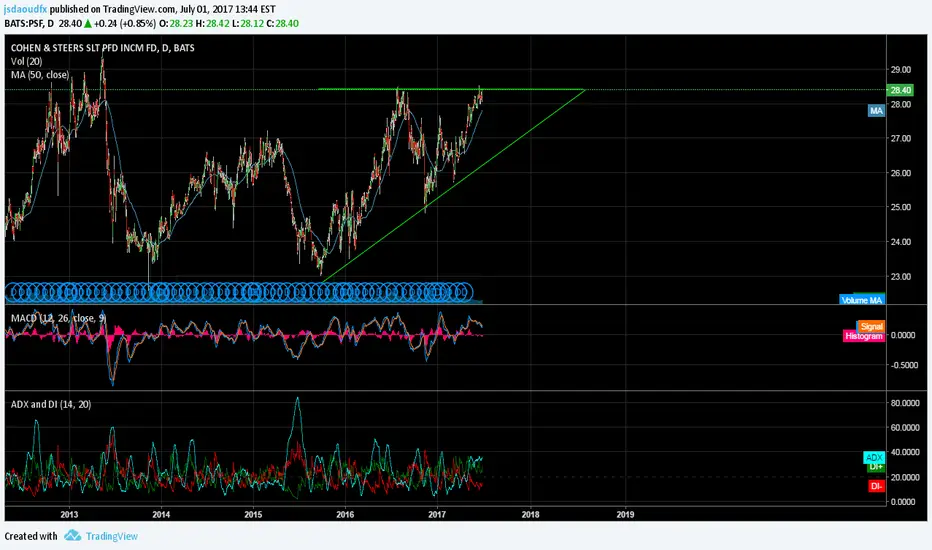Select the green DI+ label
Viewport: 932px width, 550px height.
tap(876, 467)
